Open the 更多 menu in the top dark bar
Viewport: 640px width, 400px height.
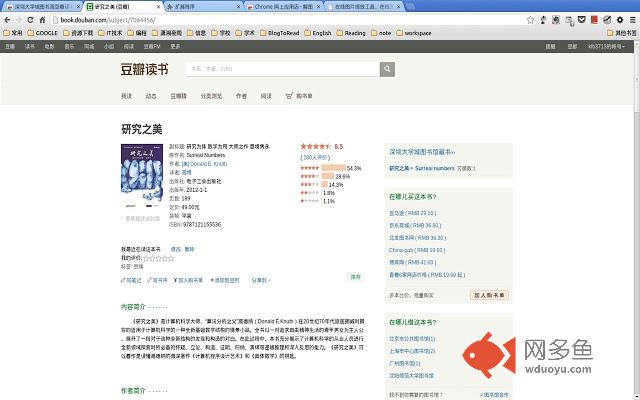(175, 47)
